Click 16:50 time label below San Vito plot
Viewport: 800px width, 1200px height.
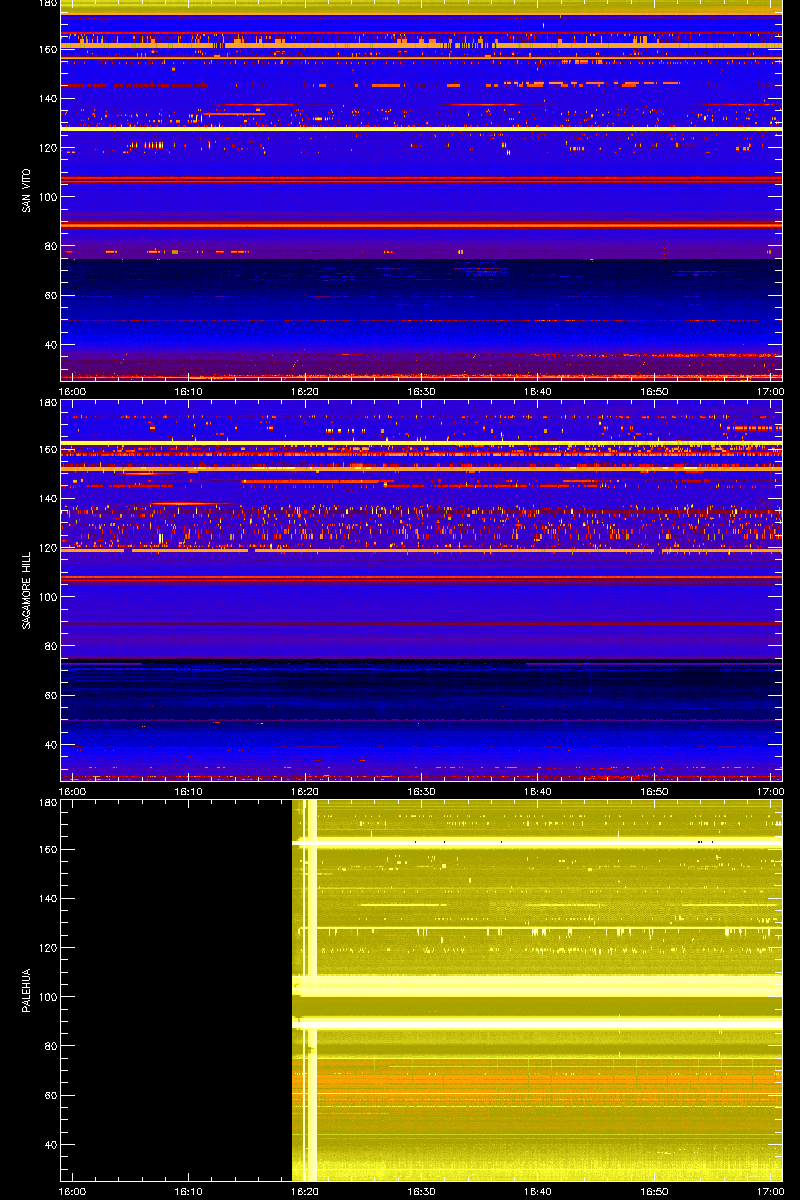click(x=655, y=391)
